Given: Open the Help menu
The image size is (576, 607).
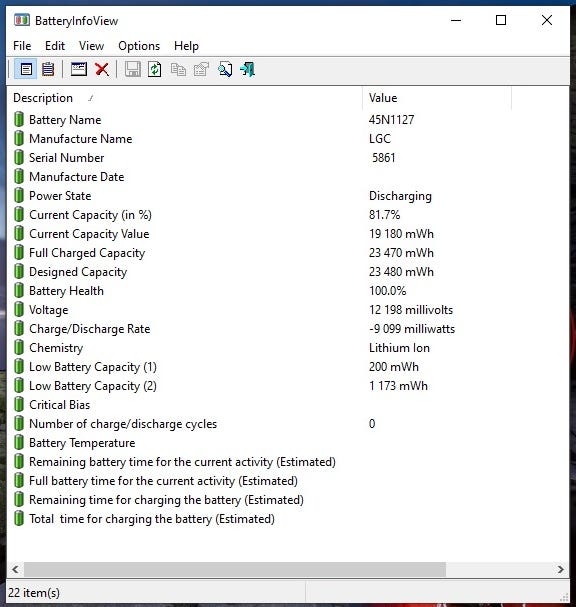Looking at the screenshot, I should [x=186, y=46].
